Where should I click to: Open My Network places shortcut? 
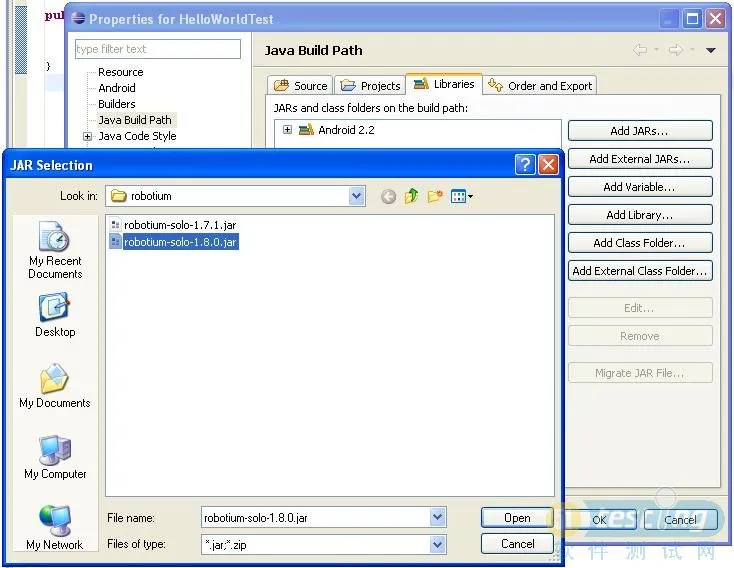point(55,528)
